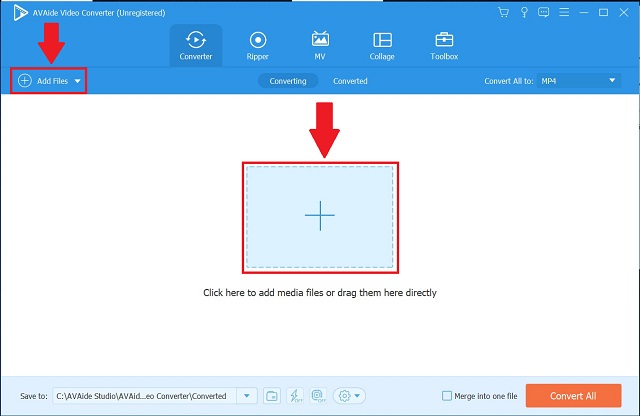This screenshot has width=640, height=416.
Task: Enable Merge into one file checkbox
Action: point(446,395)
